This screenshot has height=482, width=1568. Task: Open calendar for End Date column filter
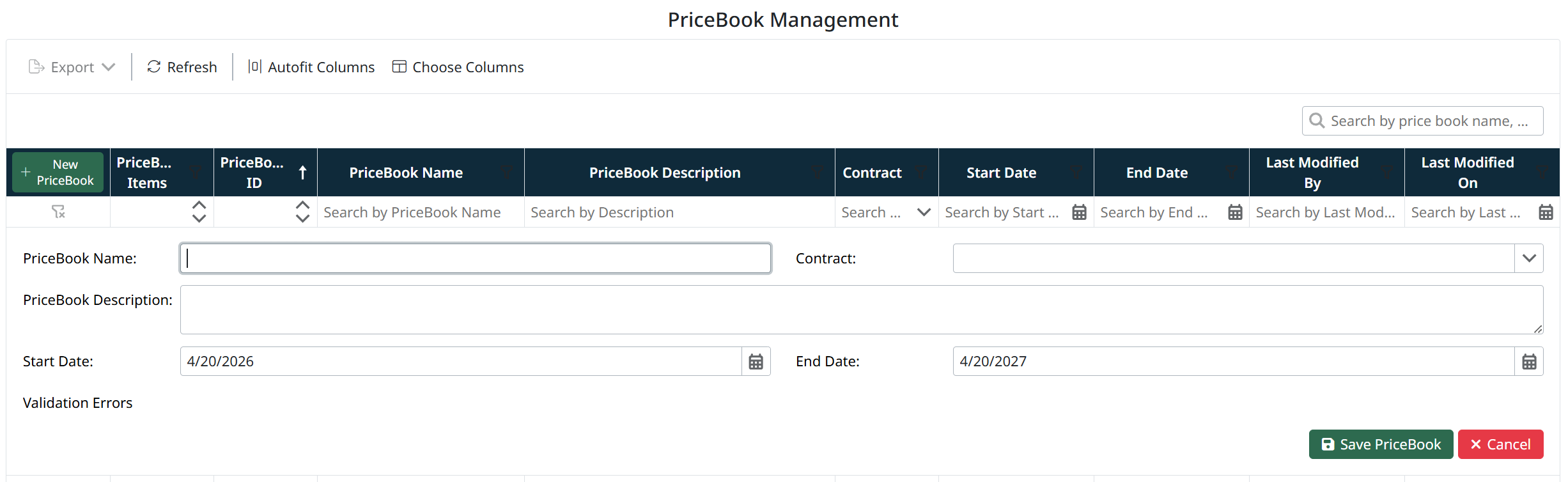(x=1235, y=212)
